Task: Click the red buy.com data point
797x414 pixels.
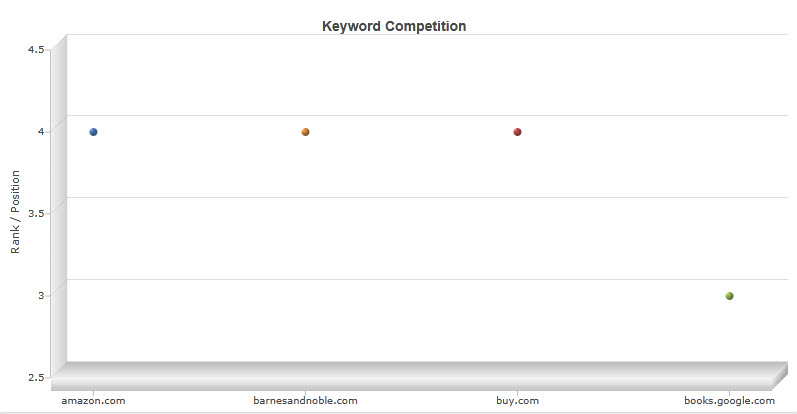Action: pos(517,132)
